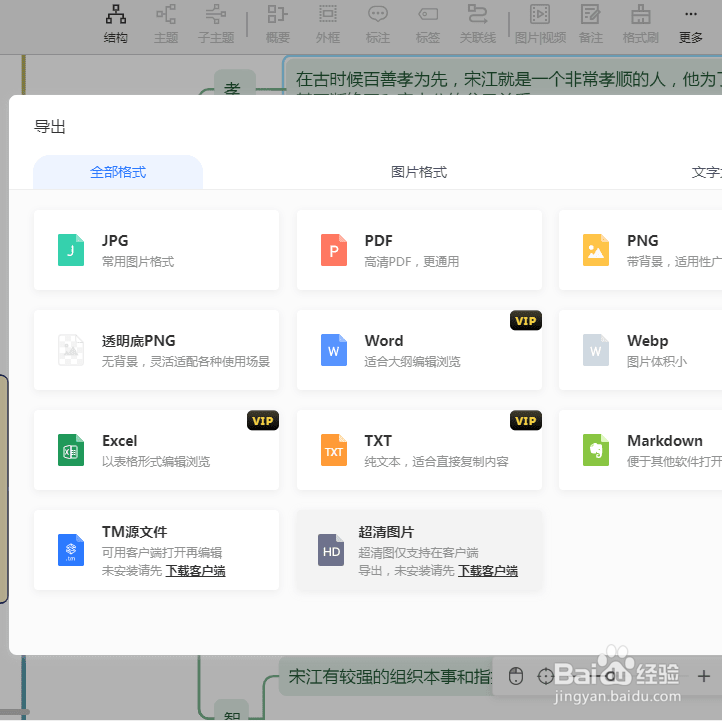
Task: Export as PNG with background
Action: (x=640, y=250)
